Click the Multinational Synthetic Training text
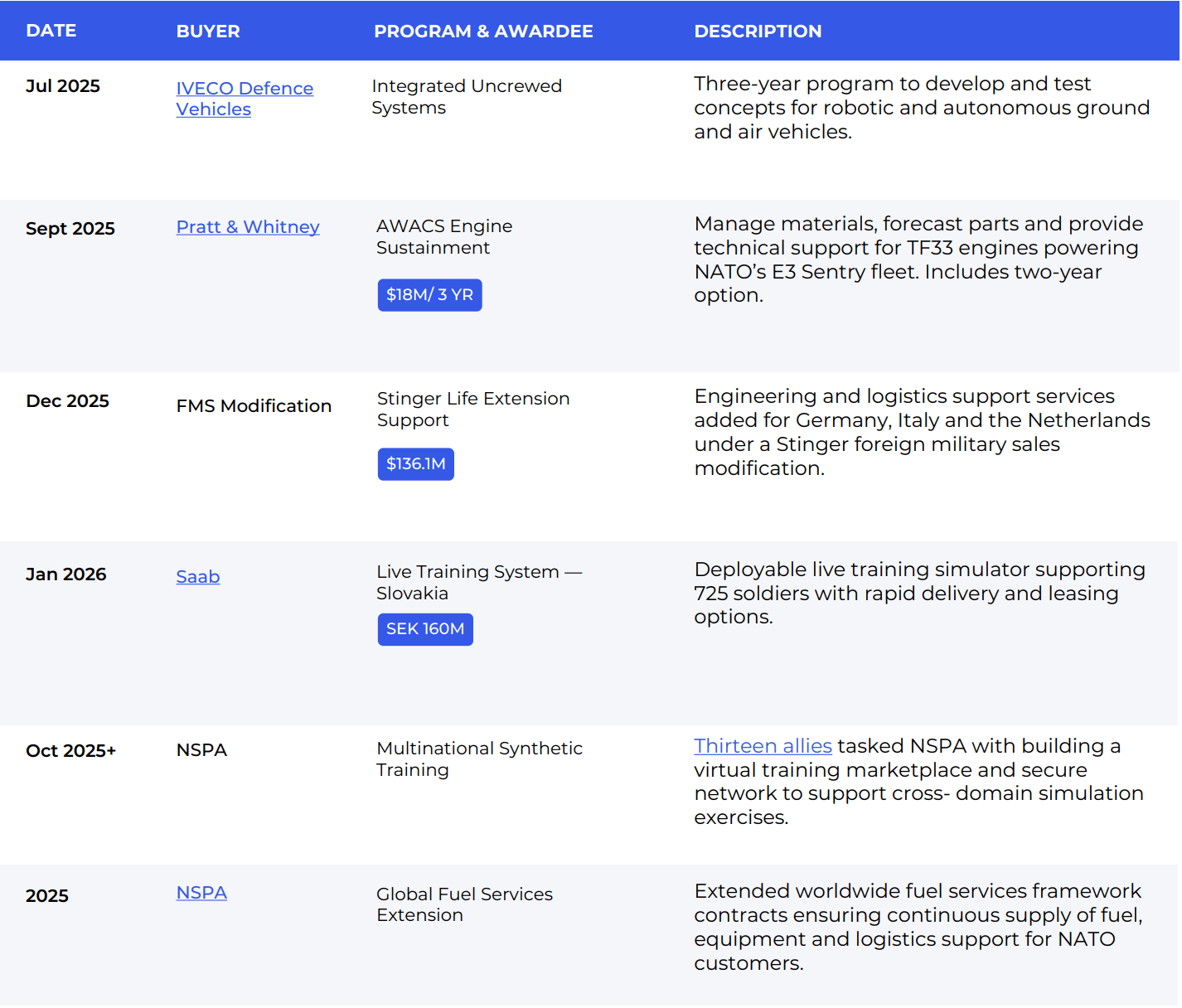 tap(479, 759)
